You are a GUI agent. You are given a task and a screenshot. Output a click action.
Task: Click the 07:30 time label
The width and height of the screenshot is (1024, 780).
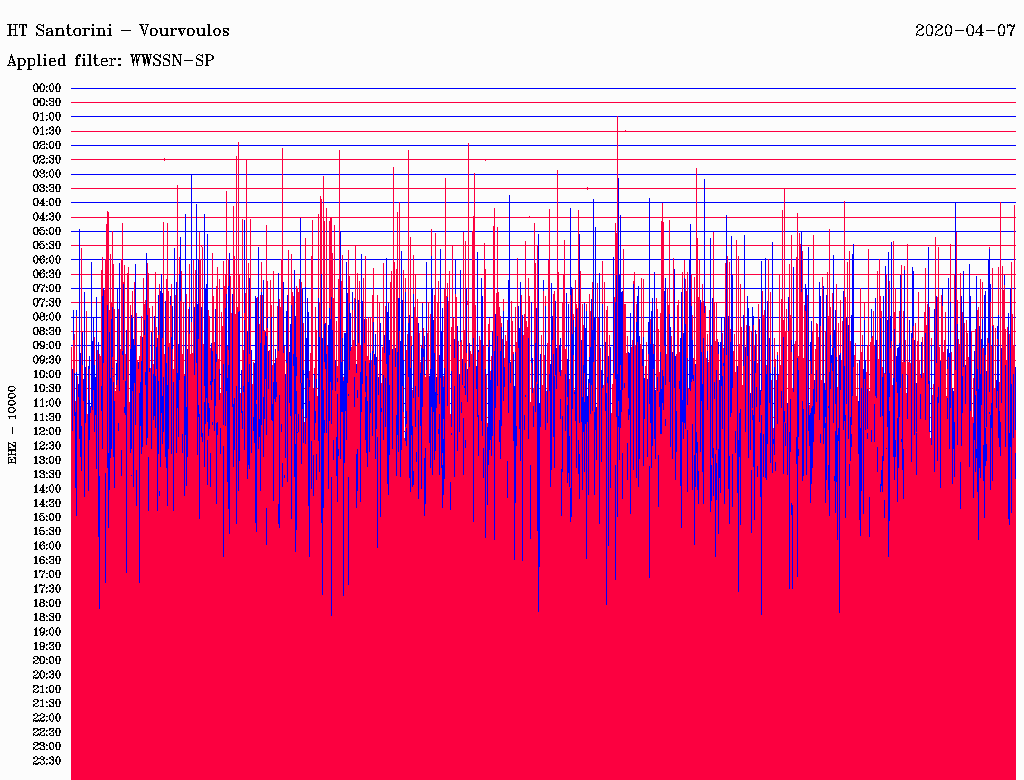47,303
